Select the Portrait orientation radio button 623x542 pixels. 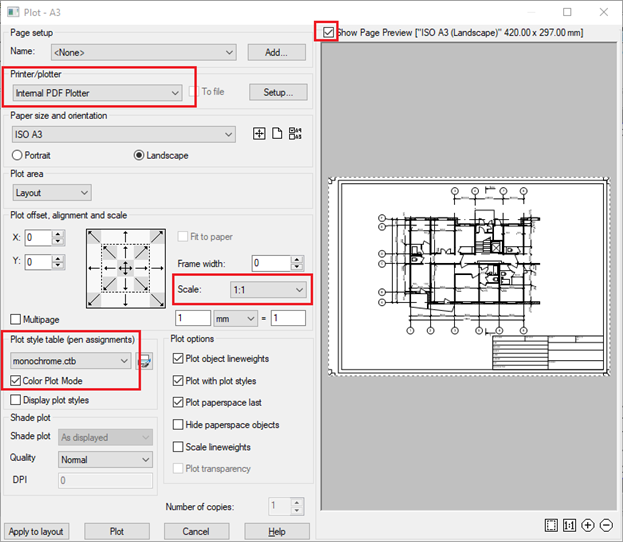pyautogui.click(x=17, y=155)
